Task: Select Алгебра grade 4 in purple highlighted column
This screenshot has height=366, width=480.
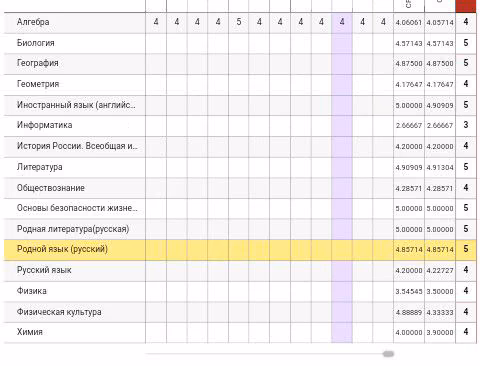Action: (342, 22)
